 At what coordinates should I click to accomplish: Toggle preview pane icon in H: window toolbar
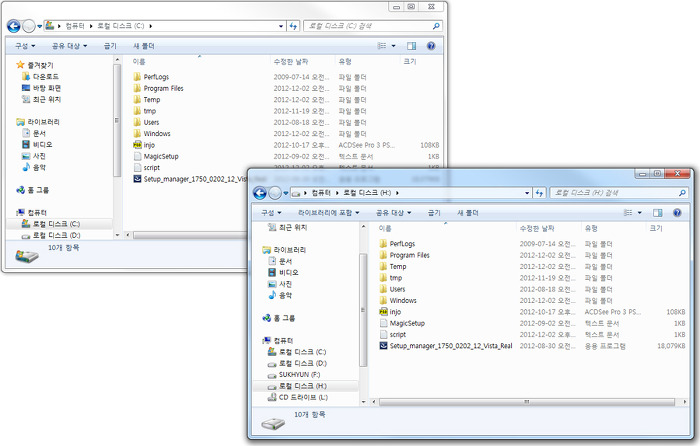pyautogui.click(x=657, y=213)
